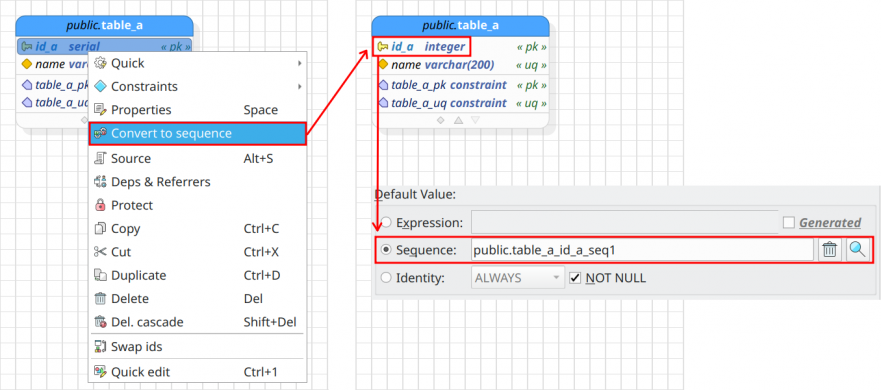
Task: Click the name column diamond icon in left table
Action: (x=26, y=64)
